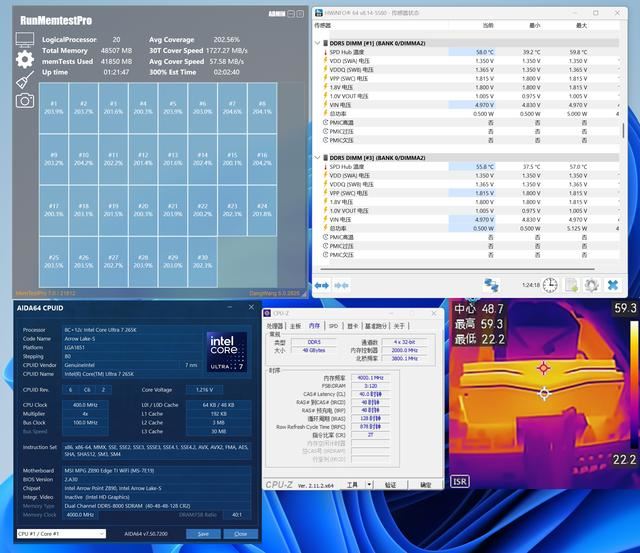Click the 59.8 °C maximum temperature value

(578, 52)
